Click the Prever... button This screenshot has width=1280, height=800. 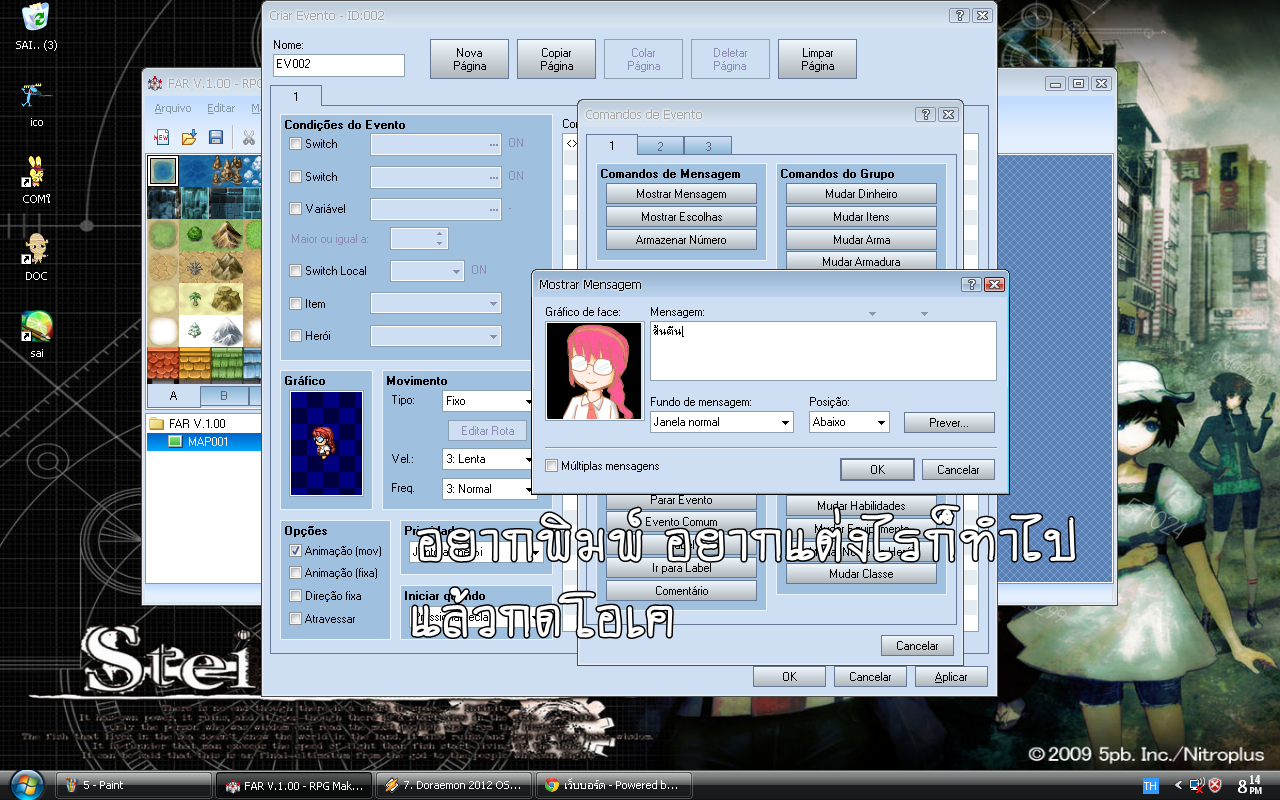(x=949, y=423)
